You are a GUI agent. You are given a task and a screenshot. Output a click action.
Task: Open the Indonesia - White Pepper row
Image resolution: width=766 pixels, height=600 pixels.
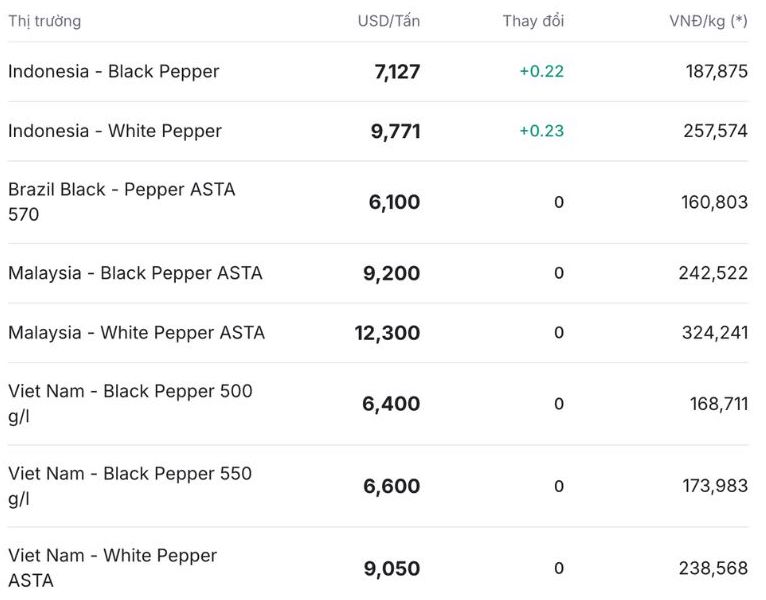[115, 131]
